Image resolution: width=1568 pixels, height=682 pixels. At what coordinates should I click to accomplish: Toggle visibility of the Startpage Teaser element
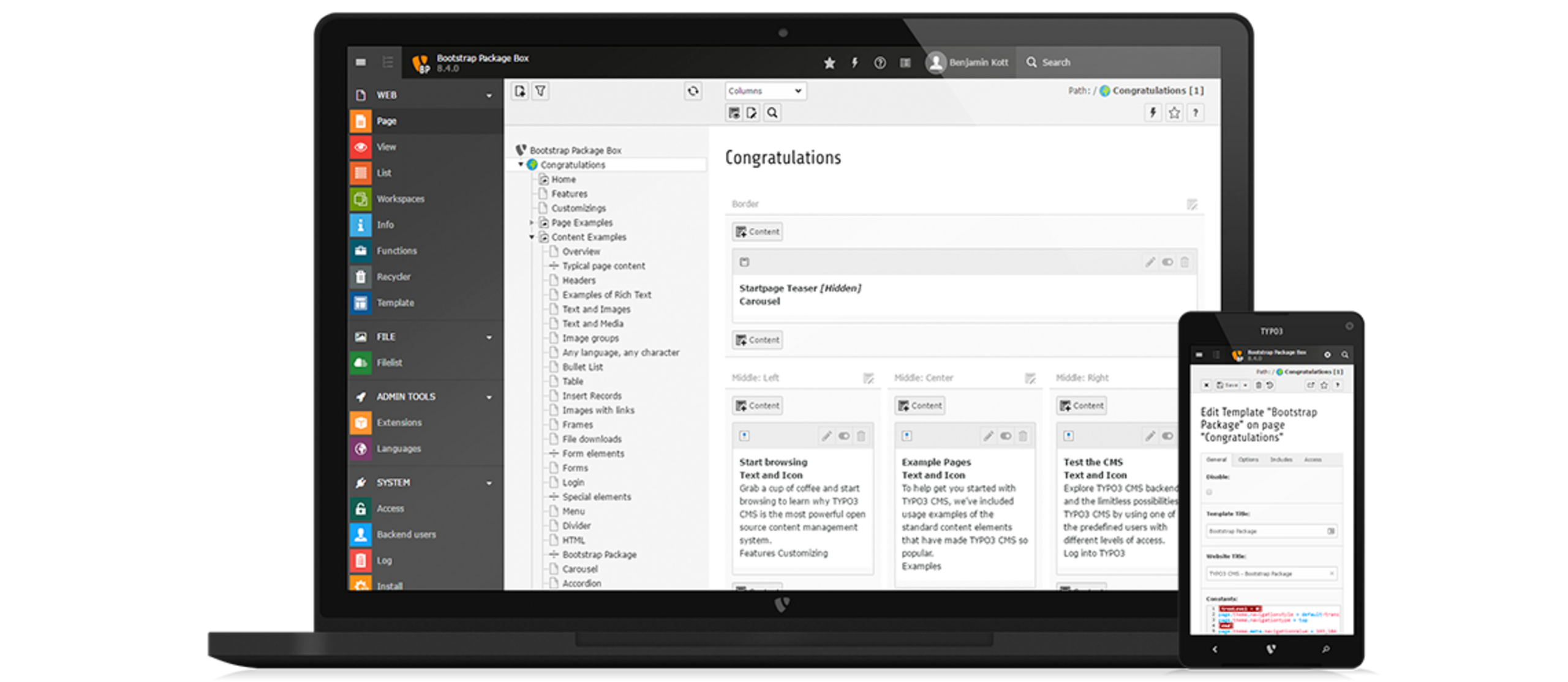click(x=1167, y=262)
